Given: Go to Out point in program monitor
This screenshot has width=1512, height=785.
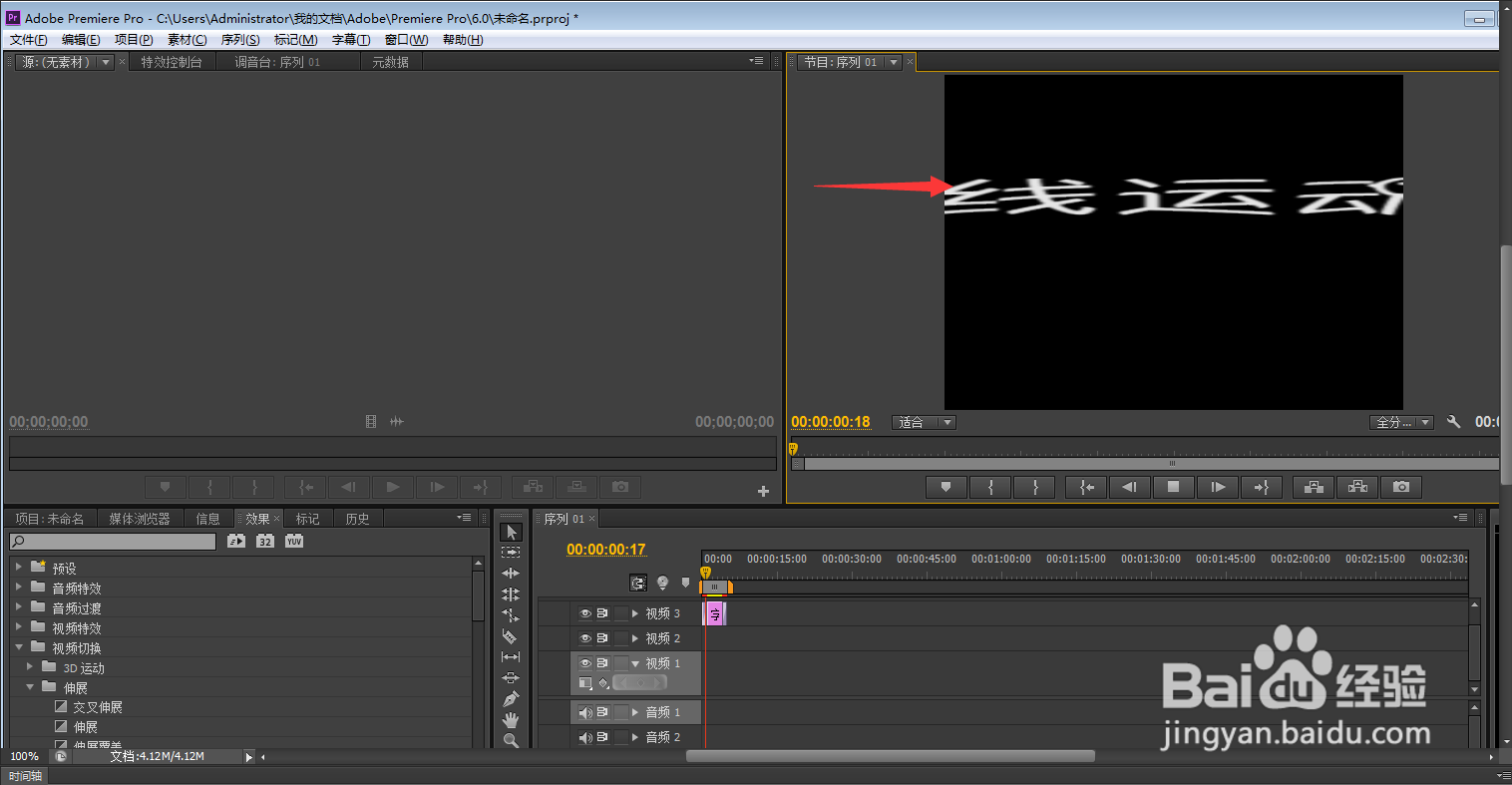Looking at the screenshot, I should pos(1261,487).
